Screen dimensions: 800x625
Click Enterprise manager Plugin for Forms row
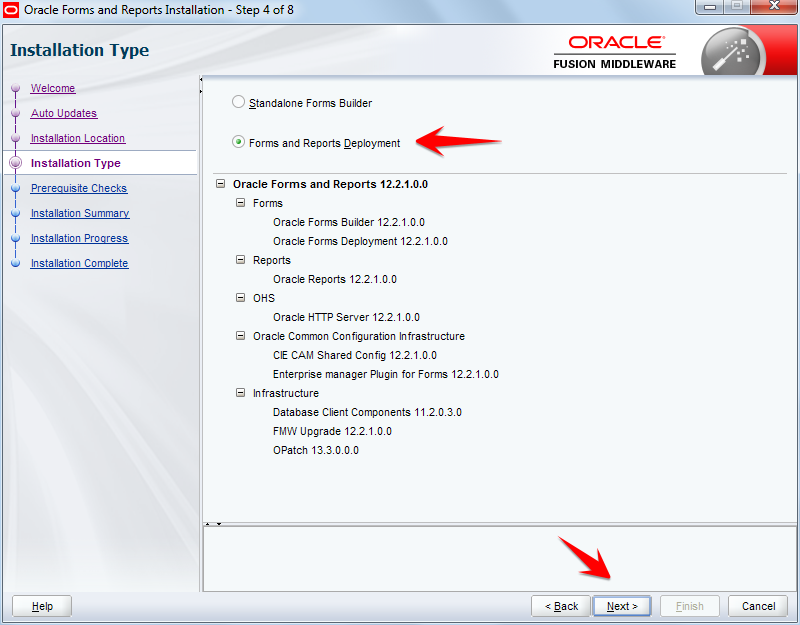pos(386,374)
